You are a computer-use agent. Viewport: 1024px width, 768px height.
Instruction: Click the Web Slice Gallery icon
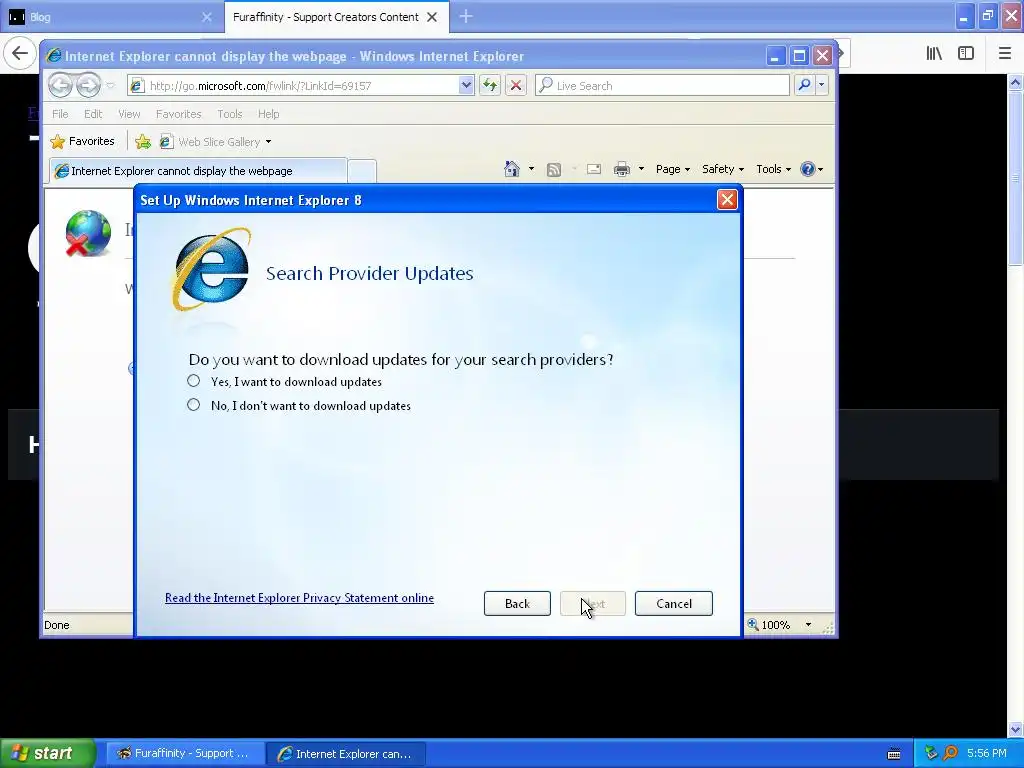coord(167,141)
